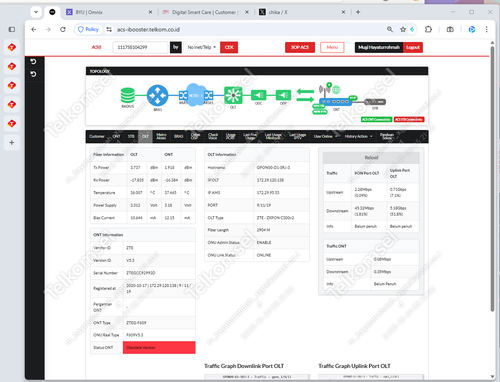Switch to the Digital Smart Care tab
The height and width of the screenshot is (382, 500).
[205, 12]
